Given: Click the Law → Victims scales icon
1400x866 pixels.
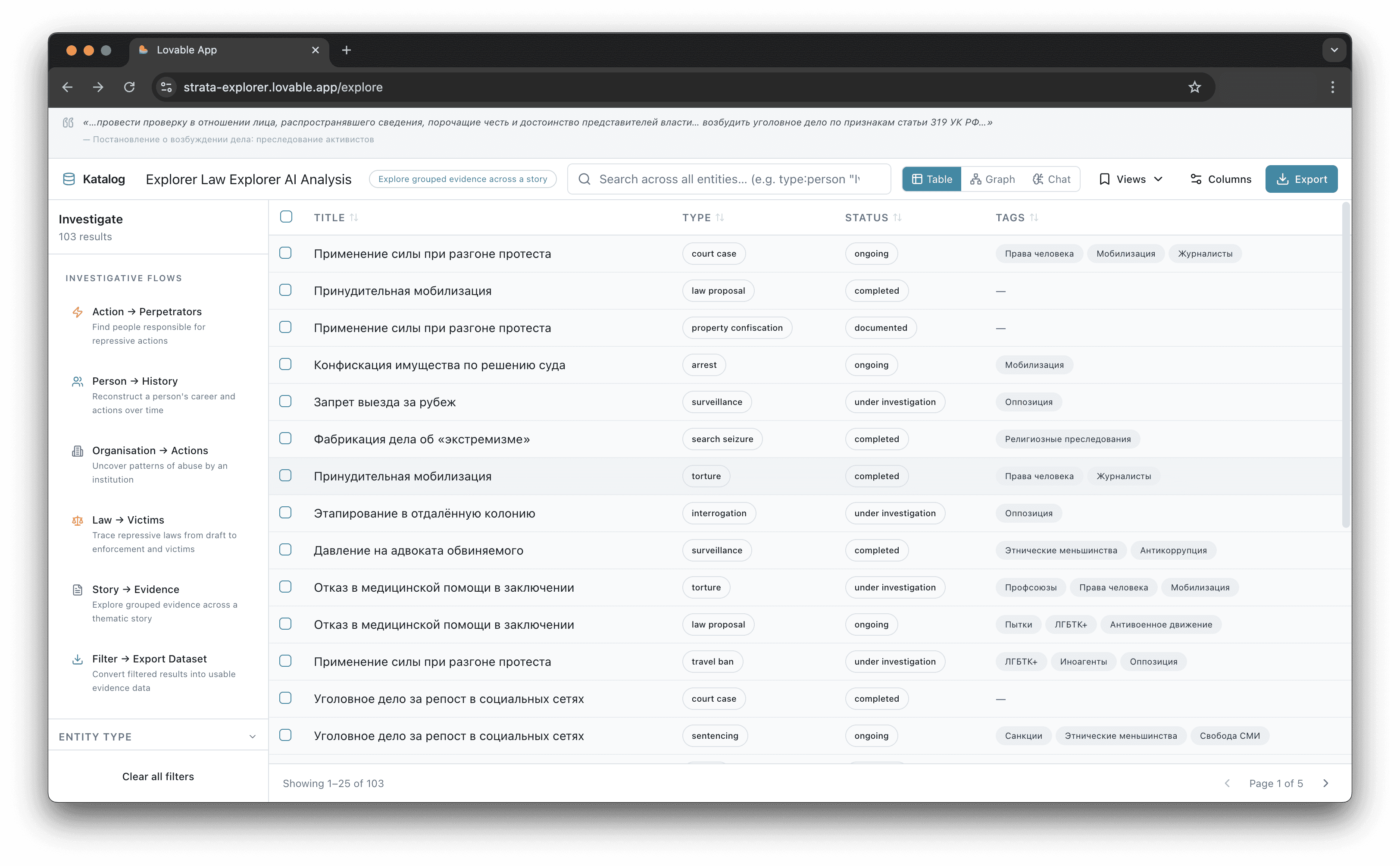Looking at the screenshot, I should click(77, 521).
